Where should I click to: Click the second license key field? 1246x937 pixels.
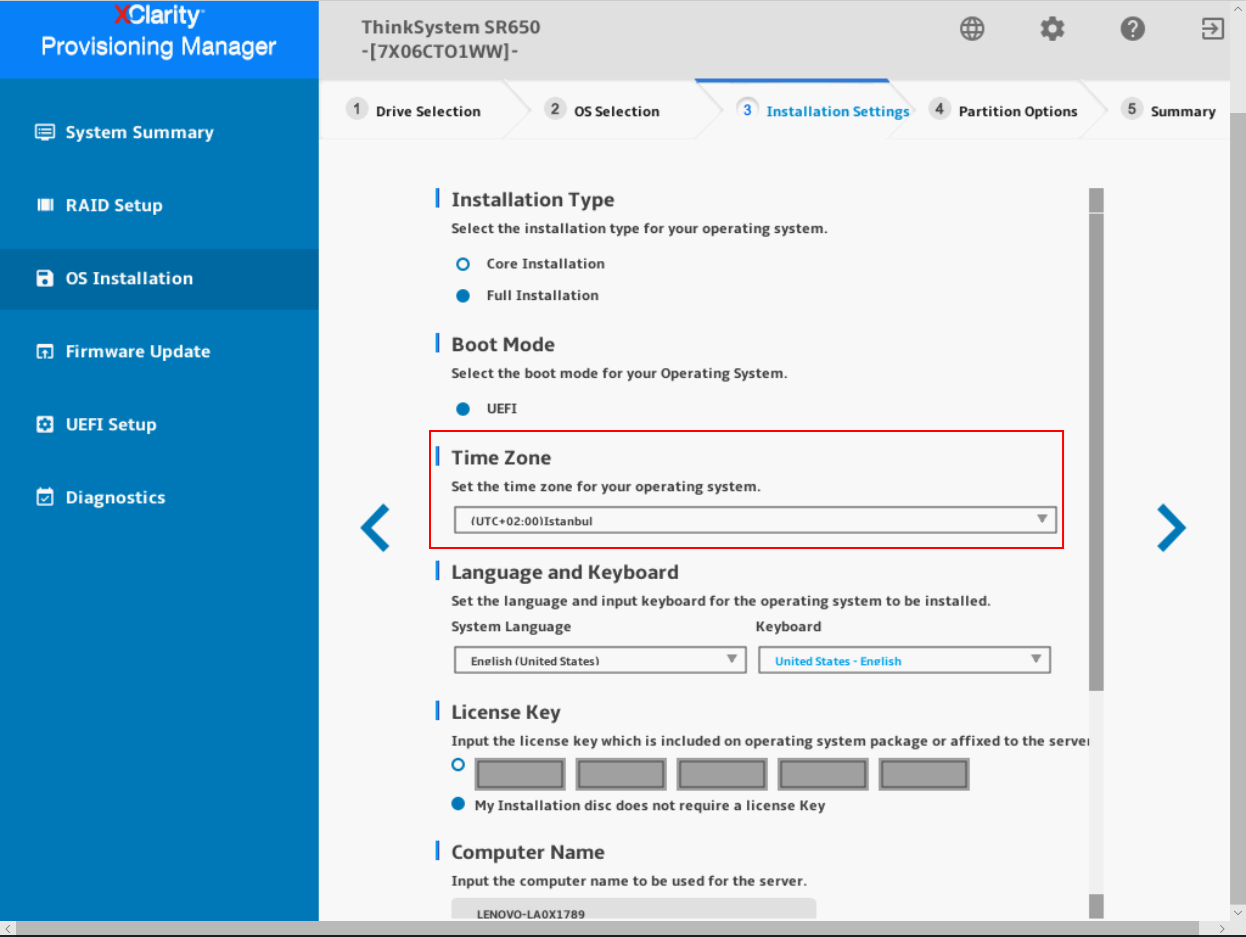click(x=621, y=775)
